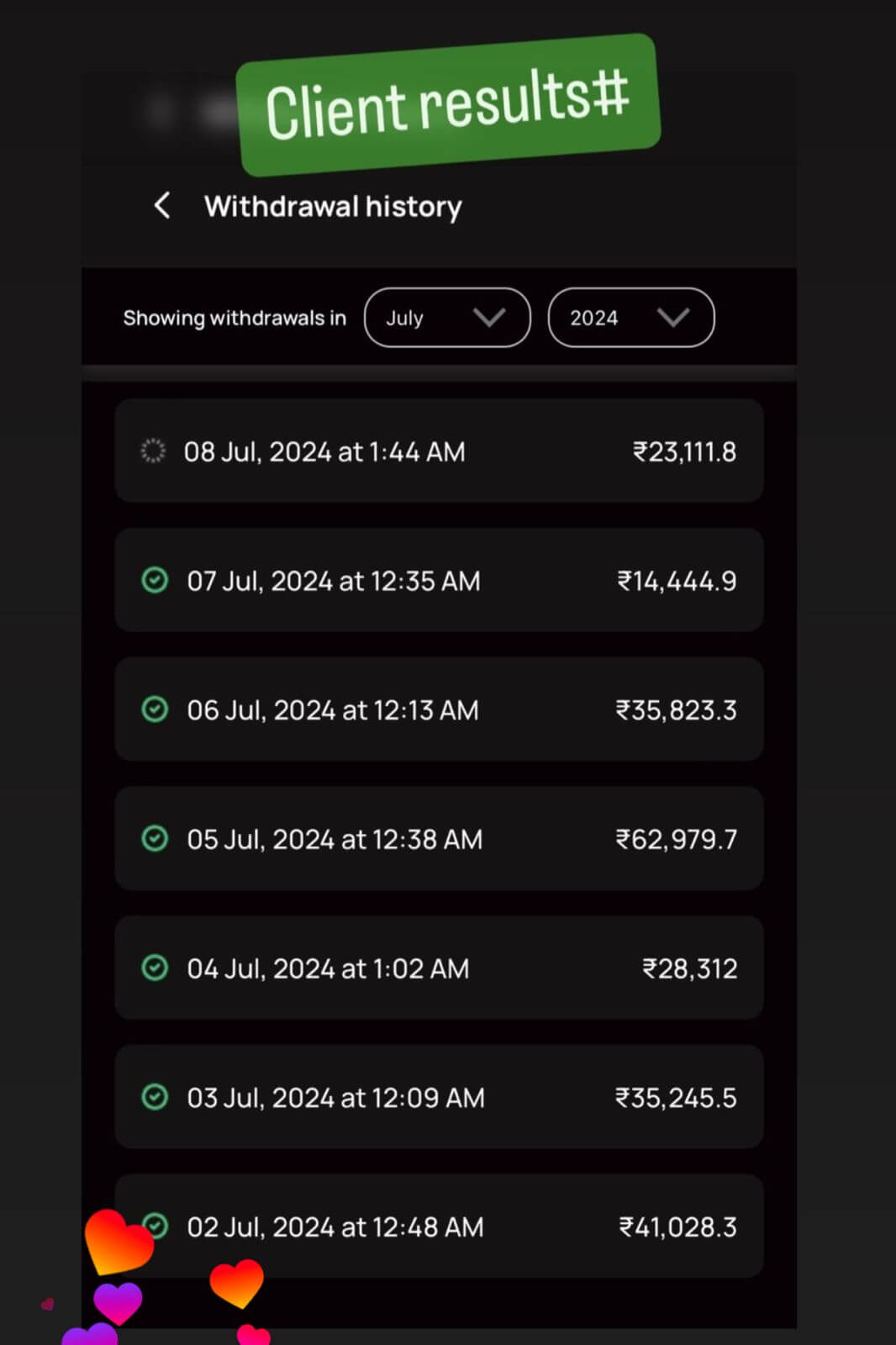Image resolution: width=896 pixels, height=1345 pixels.
Task: Click green check icon for 06 Jul withdrawal
Action: (x=155, y=709)
